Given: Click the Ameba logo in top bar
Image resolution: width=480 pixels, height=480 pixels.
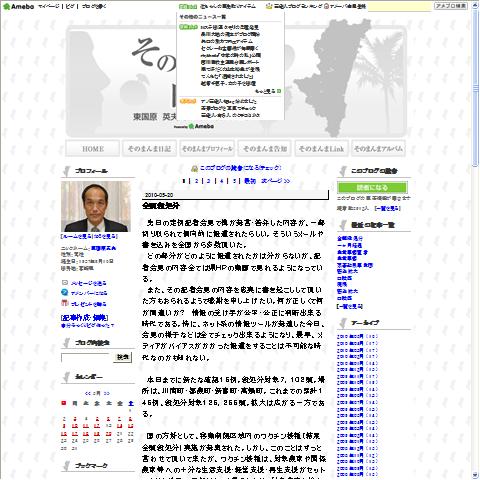Looking at the screenshot, I should (x=18, y=6).
